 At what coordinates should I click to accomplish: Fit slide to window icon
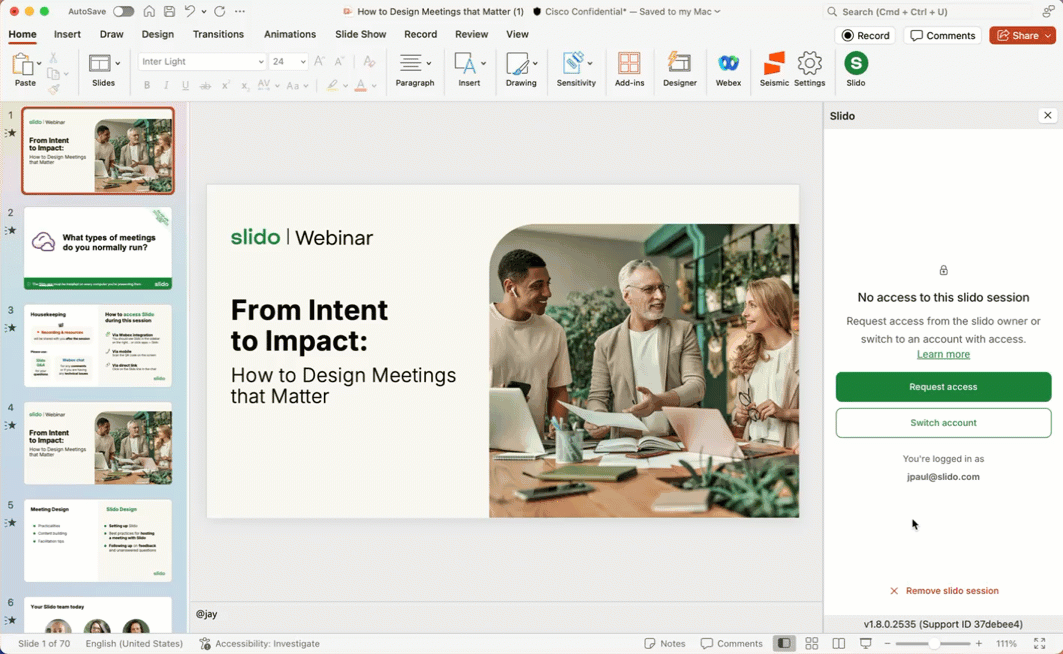tap(1039, 643)
